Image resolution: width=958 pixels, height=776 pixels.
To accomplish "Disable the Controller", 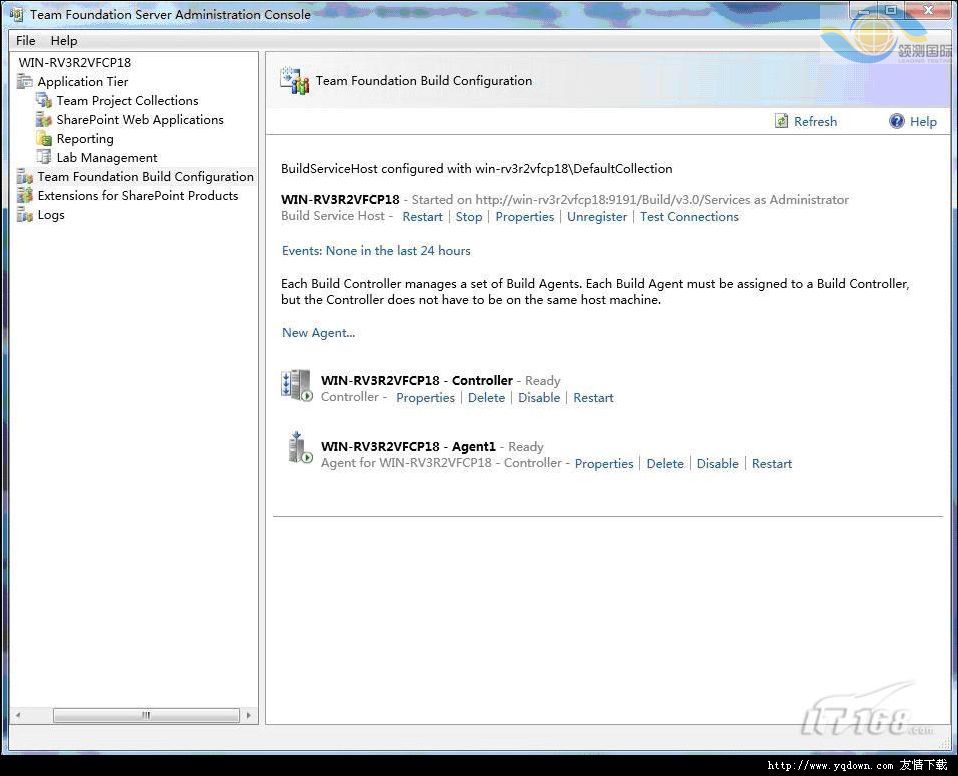I will [x=539, y=398].
